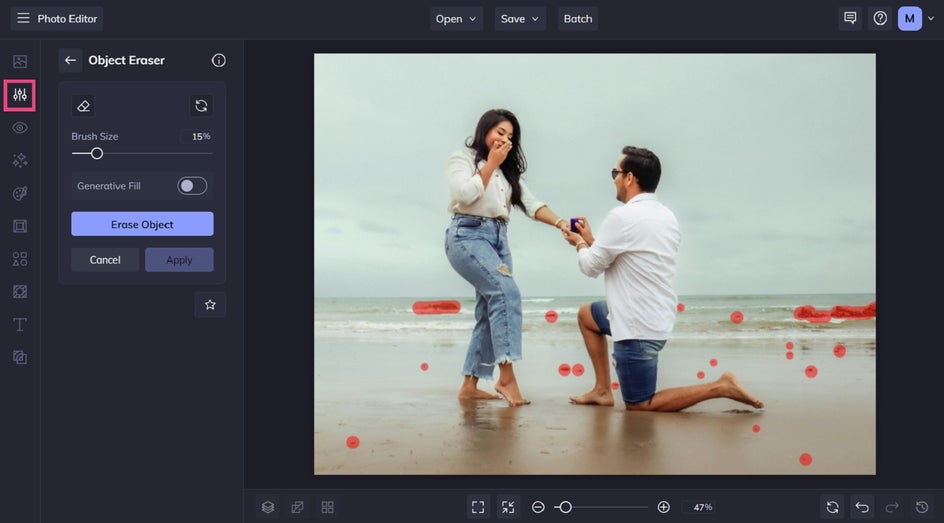Screen dimensions: 944x523
Task: Expand the account menu chevron
Action: tap(931, 19)
